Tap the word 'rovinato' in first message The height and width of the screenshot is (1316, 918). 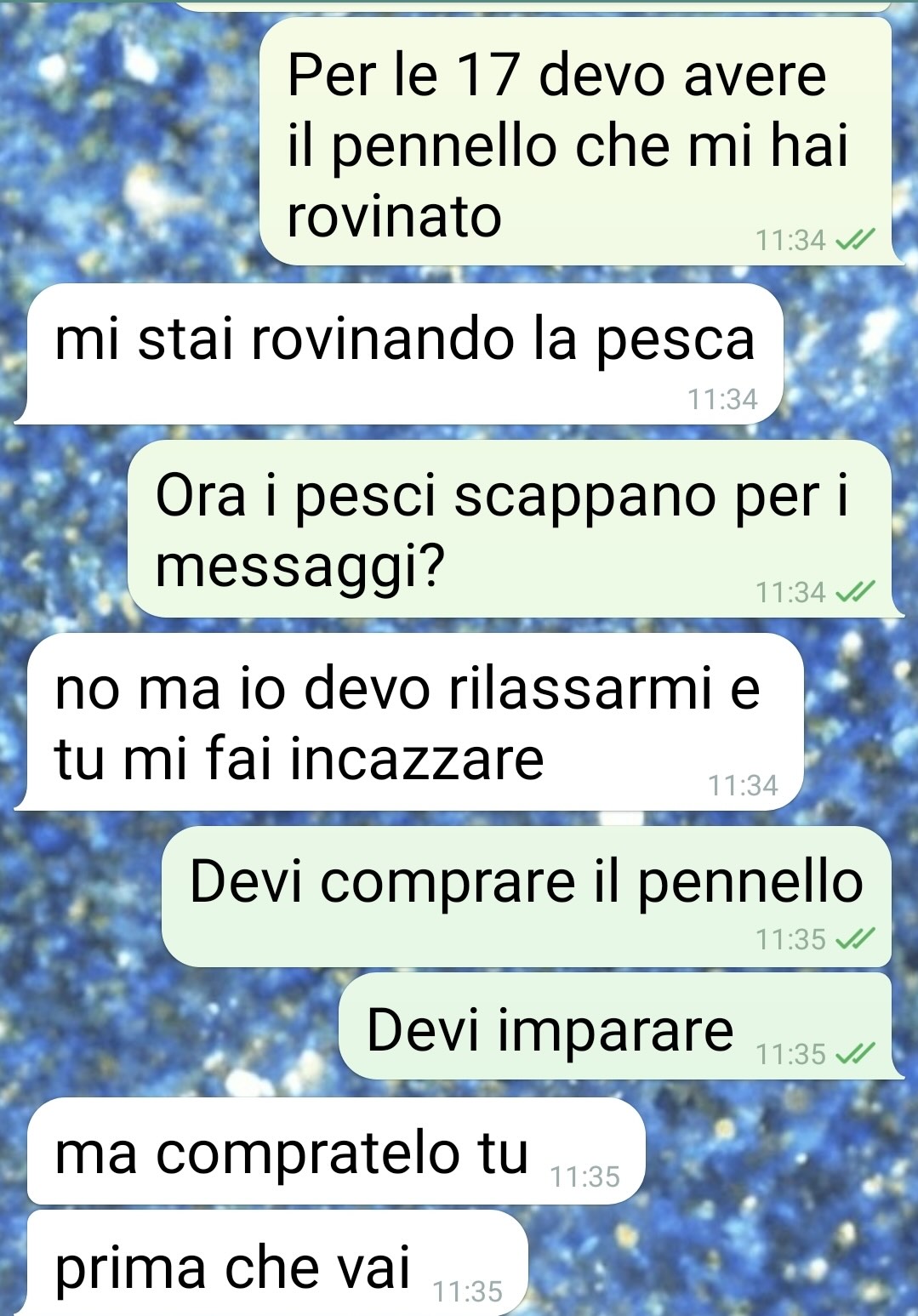point(395,216)
